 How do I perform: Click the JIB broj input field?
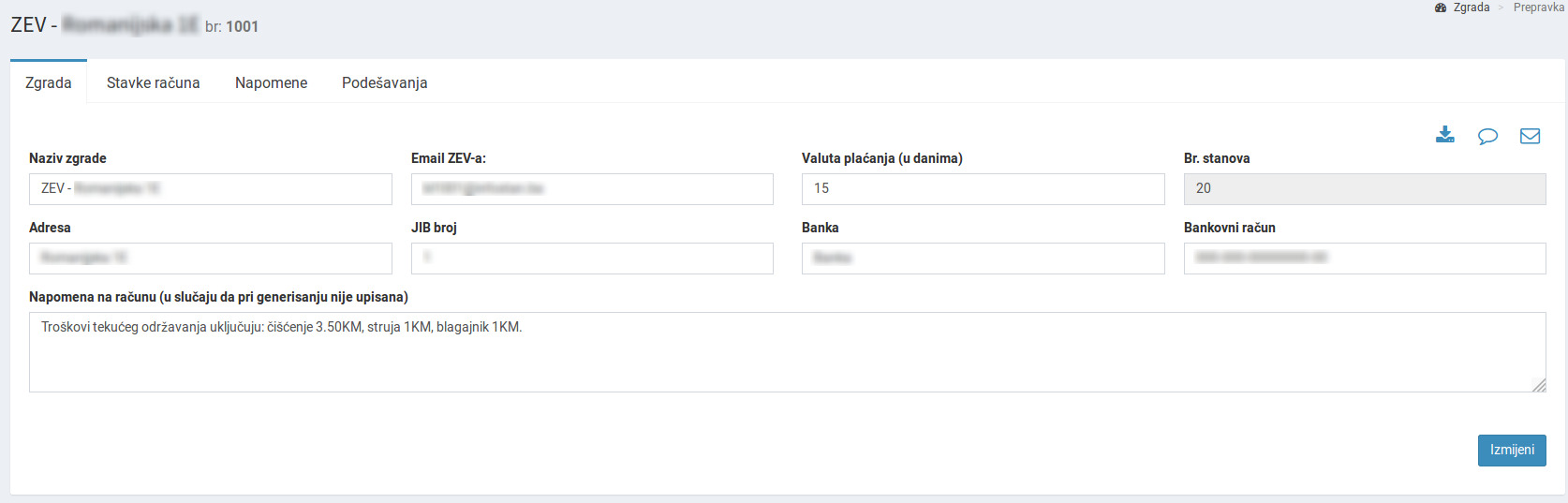tap(592, 259)
